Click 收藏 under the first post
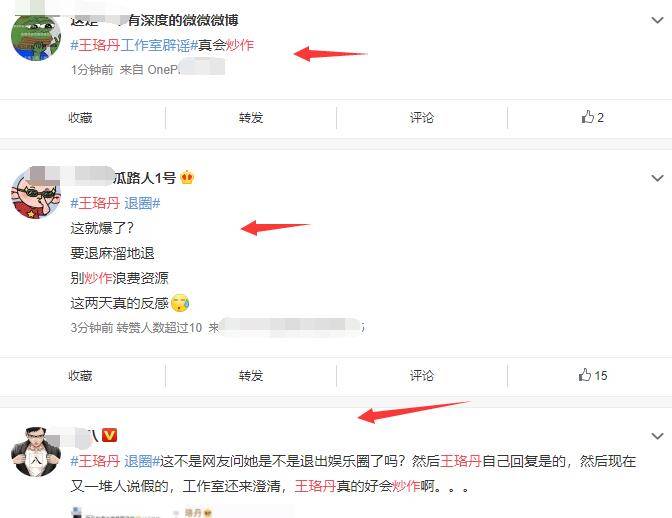The width and height of the screenshot is (672, 518). (80, 117)
